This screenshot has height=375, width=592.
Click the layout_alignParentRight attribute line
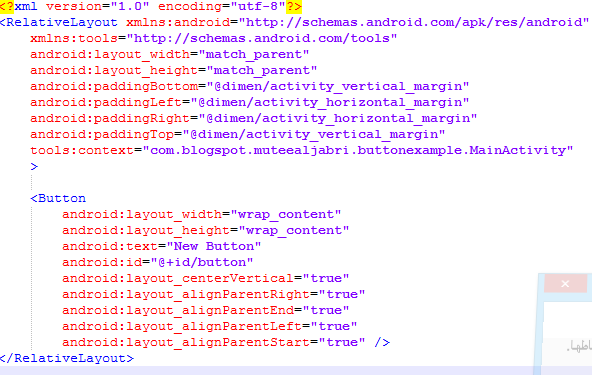point(214,294)
